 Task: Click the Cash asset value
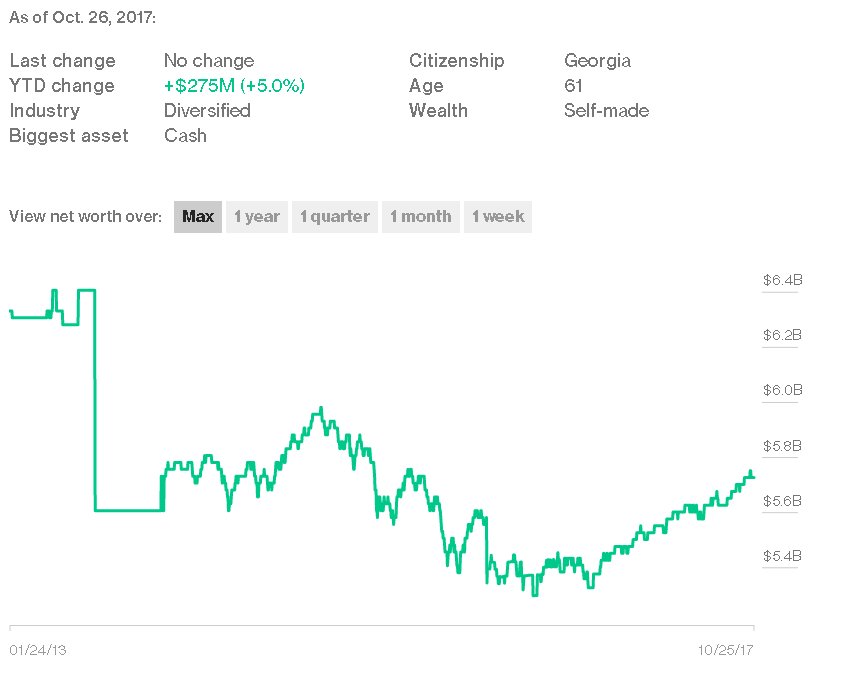185,136
